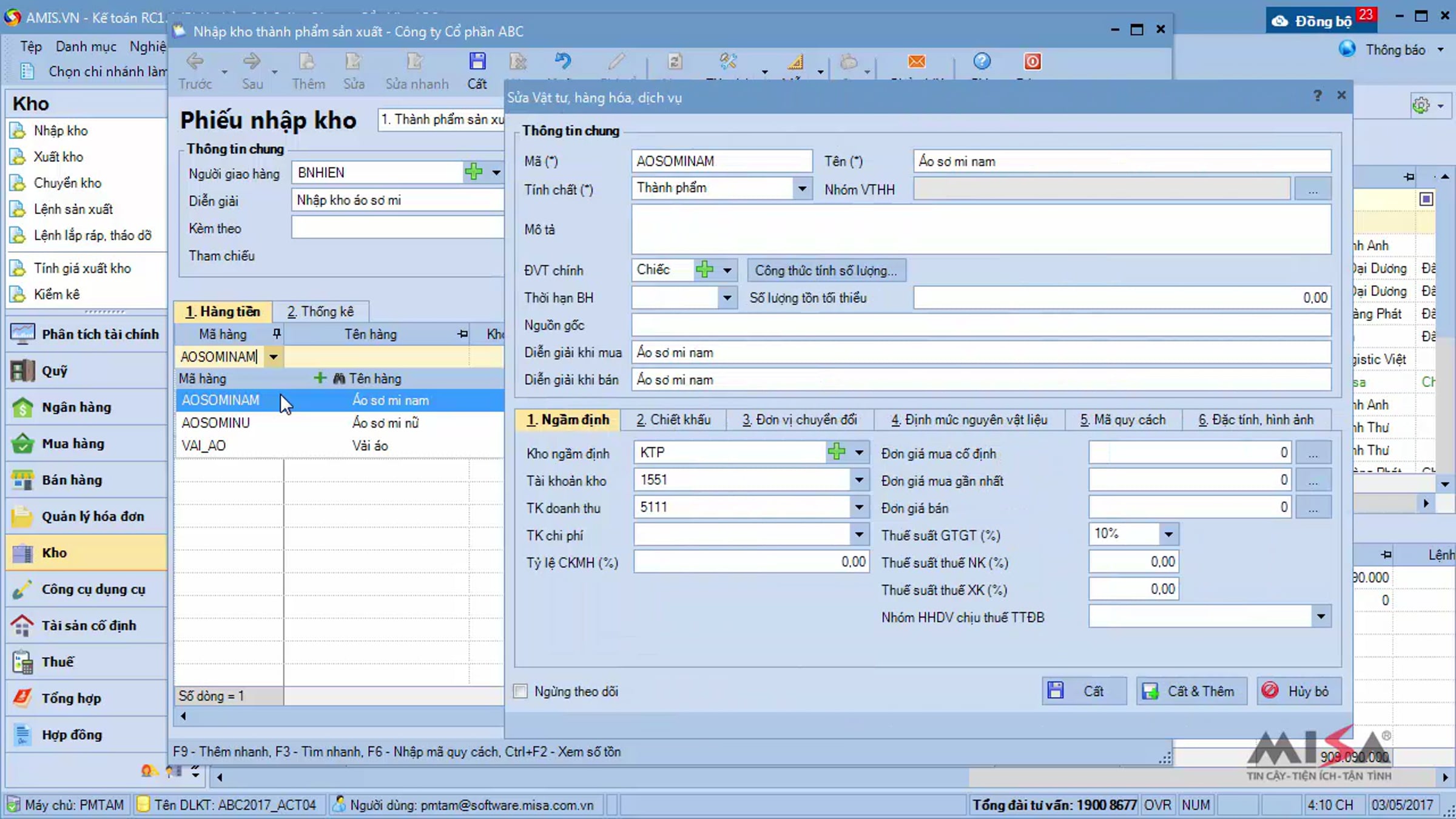Open Nhóm HHDV chịu thuế TTĐB dropdown
Screen dimensions: 1456x819
click(x=1321, y=617)
